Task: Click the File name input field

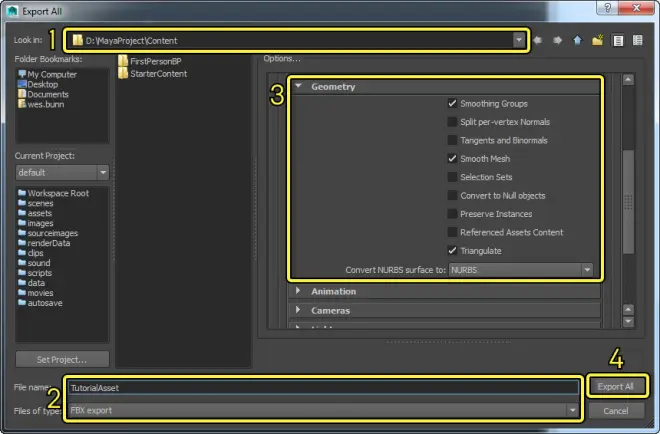Action: (322, 387)
